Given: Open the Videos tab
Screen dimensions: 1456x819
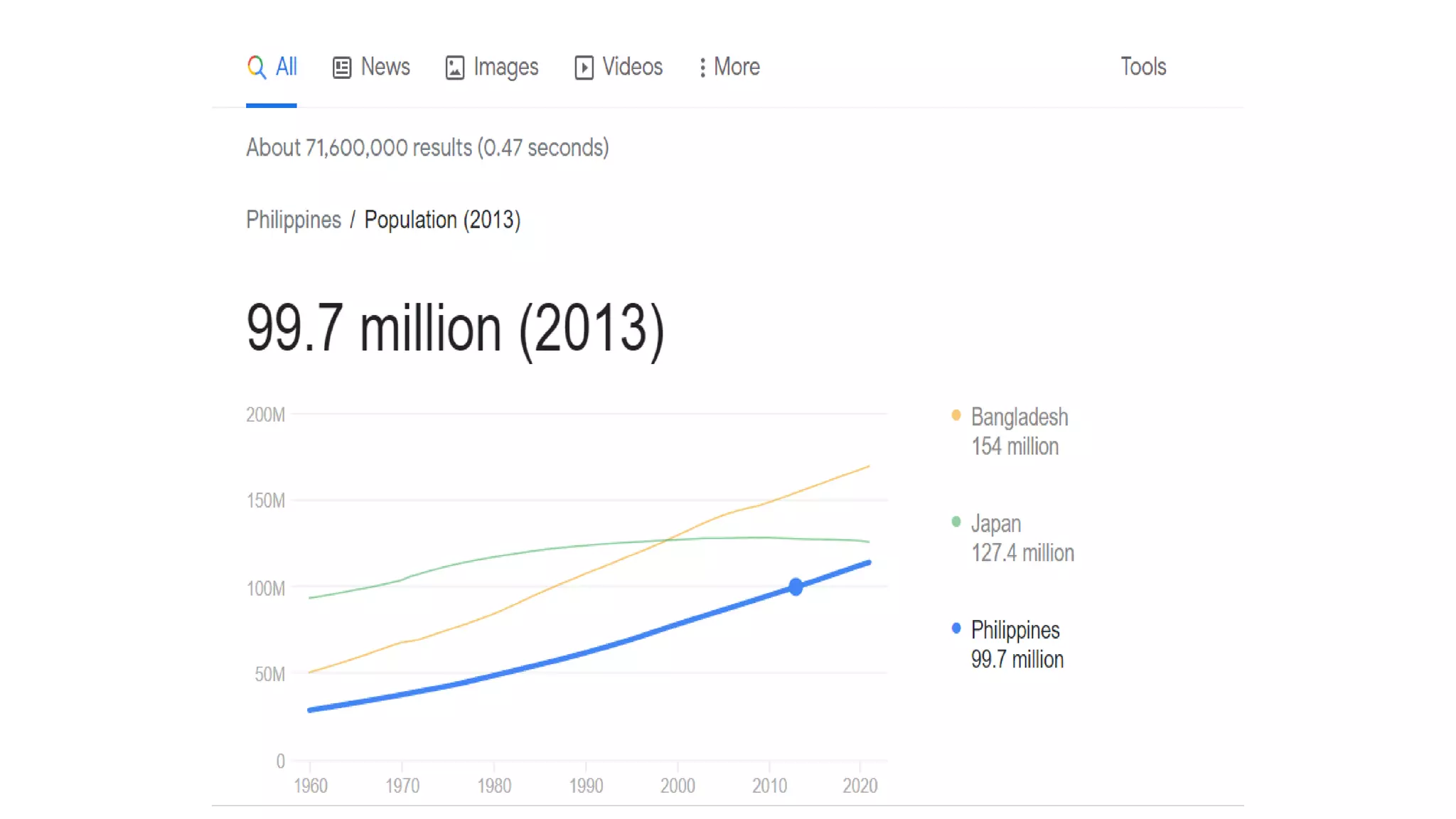Looking at the screenshot, I should pos(632,67).
